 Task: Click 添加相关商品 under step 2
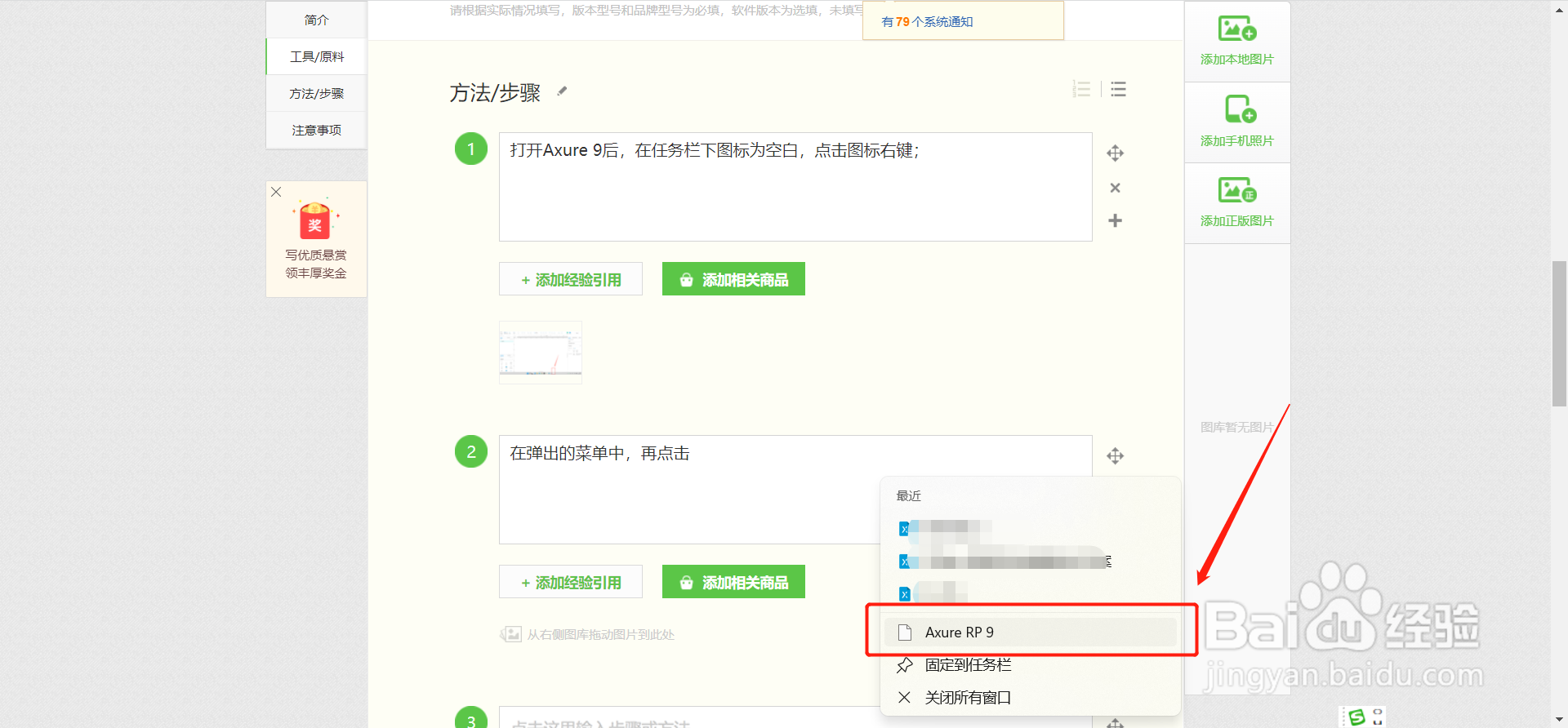tap(733, 582)
